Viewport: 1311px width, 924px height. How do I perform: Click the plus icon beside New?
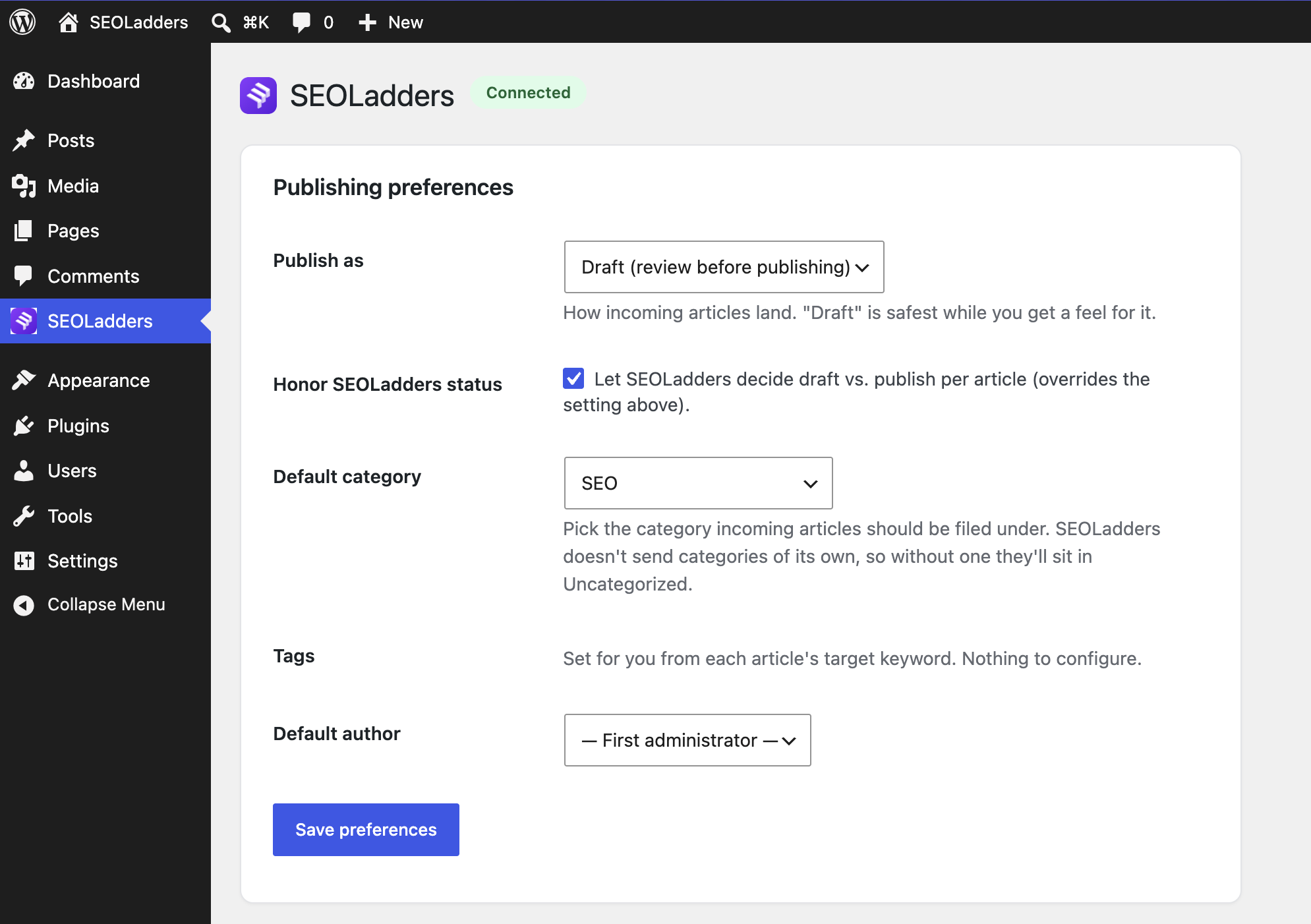pos(367,23)
